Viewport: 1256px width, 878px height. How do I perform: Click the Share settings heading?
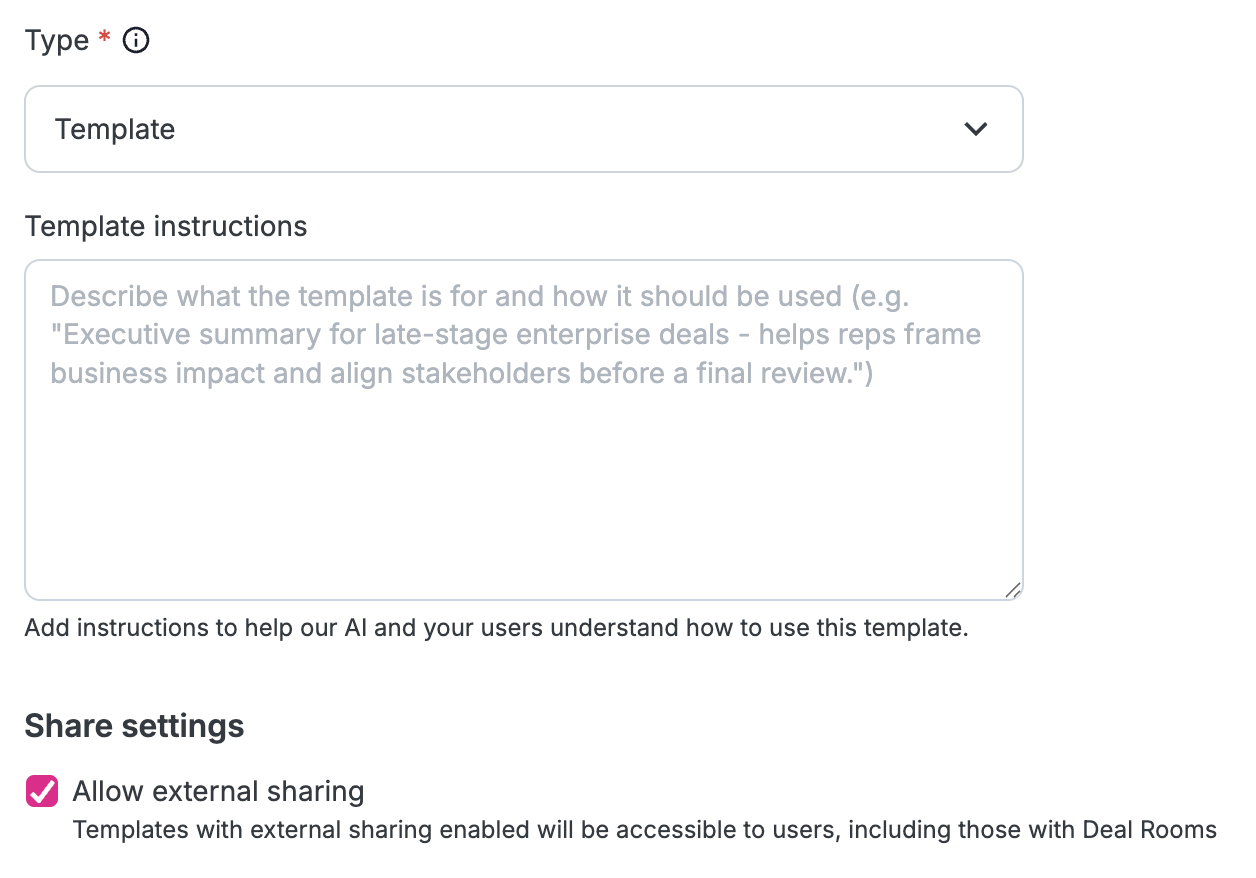pyautogui.click(x=134, y=726)
